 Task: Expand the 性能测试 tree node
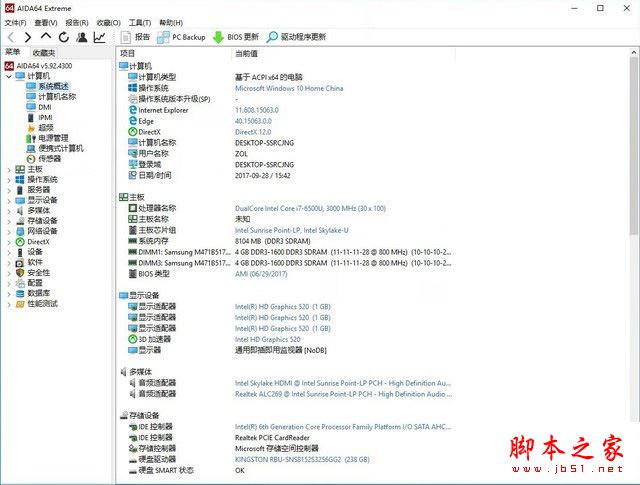tap(9, 304)
